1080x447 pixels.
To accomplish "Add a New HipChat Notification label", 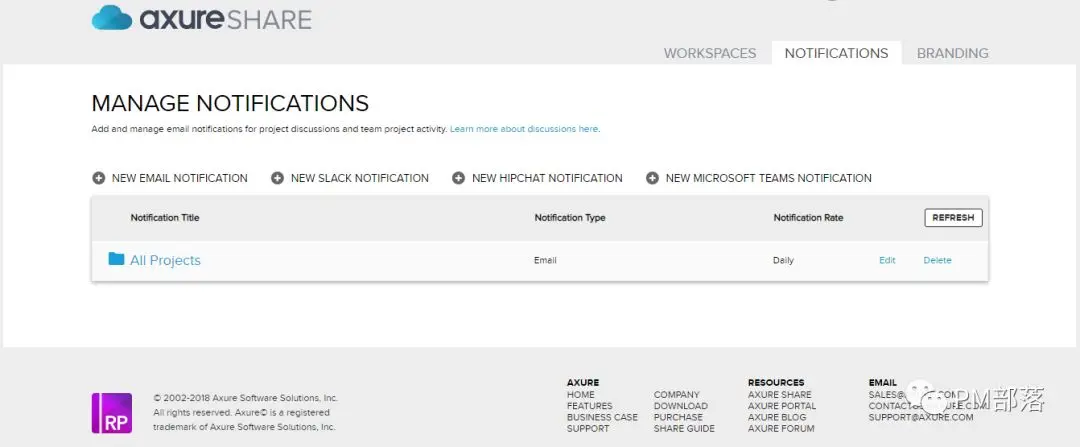I will pyautogui.click(x=547, y=178).
